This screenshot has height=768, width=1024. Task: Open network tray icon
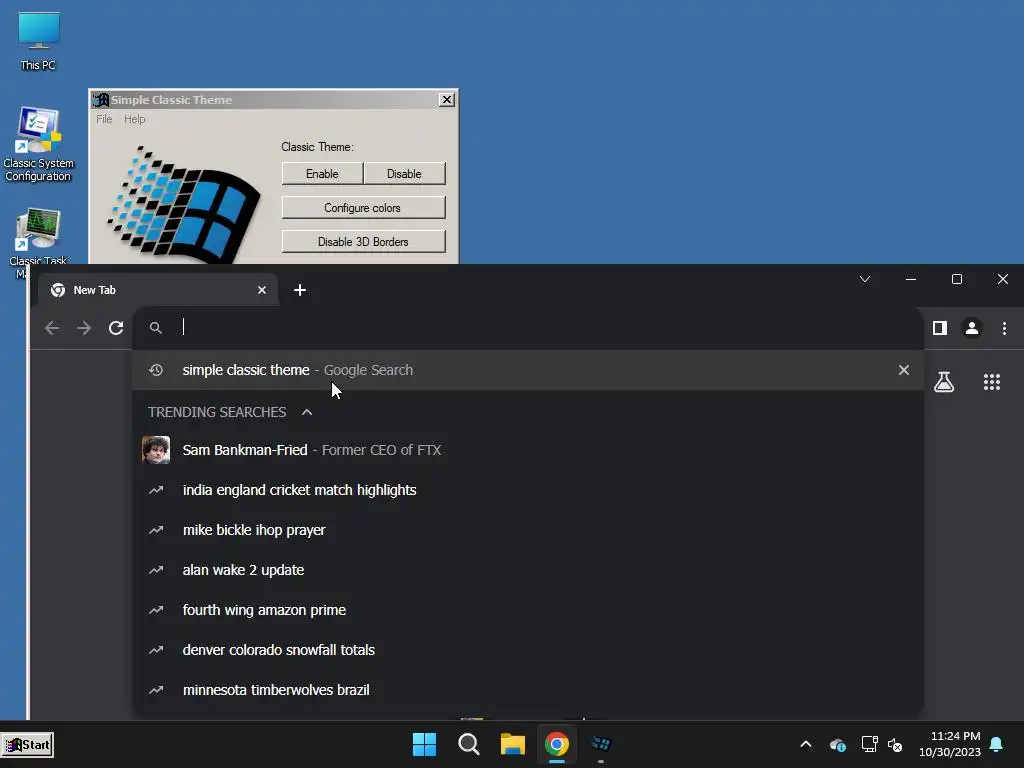pyautogui.click(x=869, y=744)
